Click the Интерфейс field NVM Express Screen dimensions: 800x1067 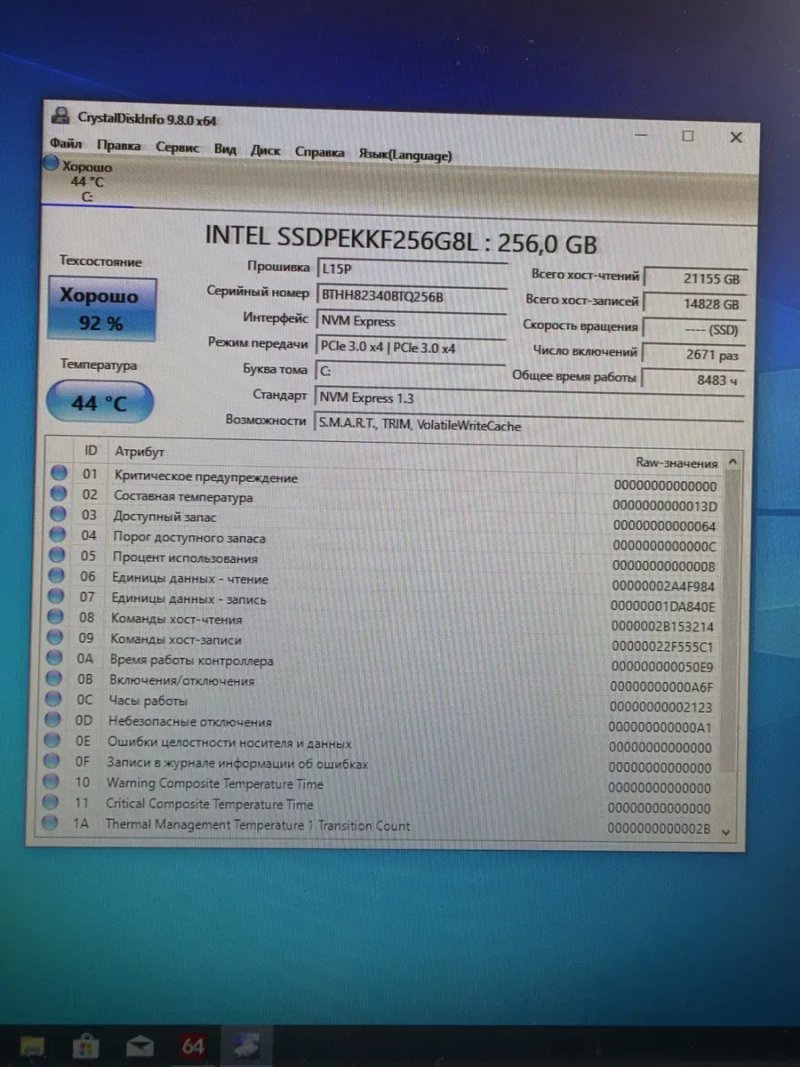click(x=412, y=321)
